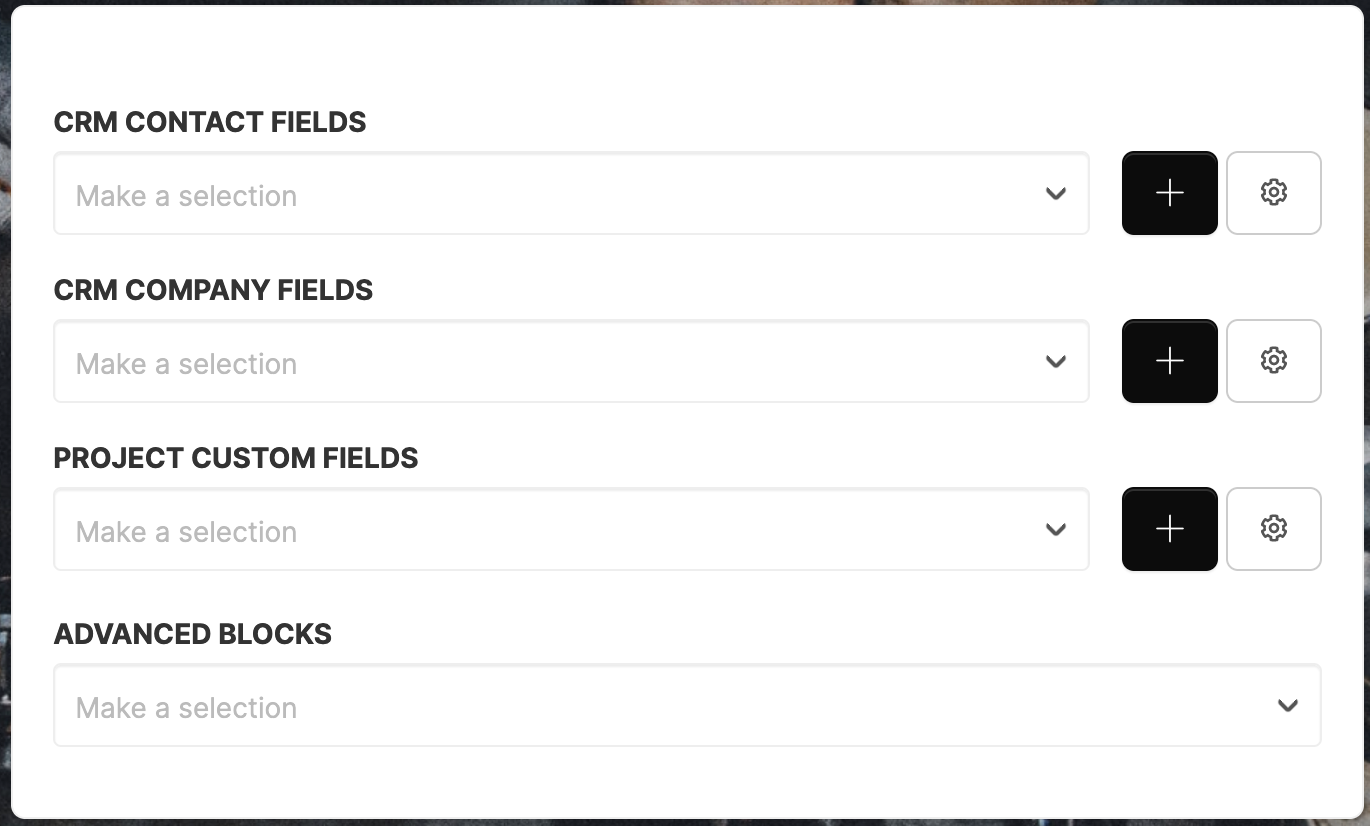Viewport: 1370px width, 826px height.
Task: Click the ADVANCED BLOCKS heading
Action: pos(193,634)
